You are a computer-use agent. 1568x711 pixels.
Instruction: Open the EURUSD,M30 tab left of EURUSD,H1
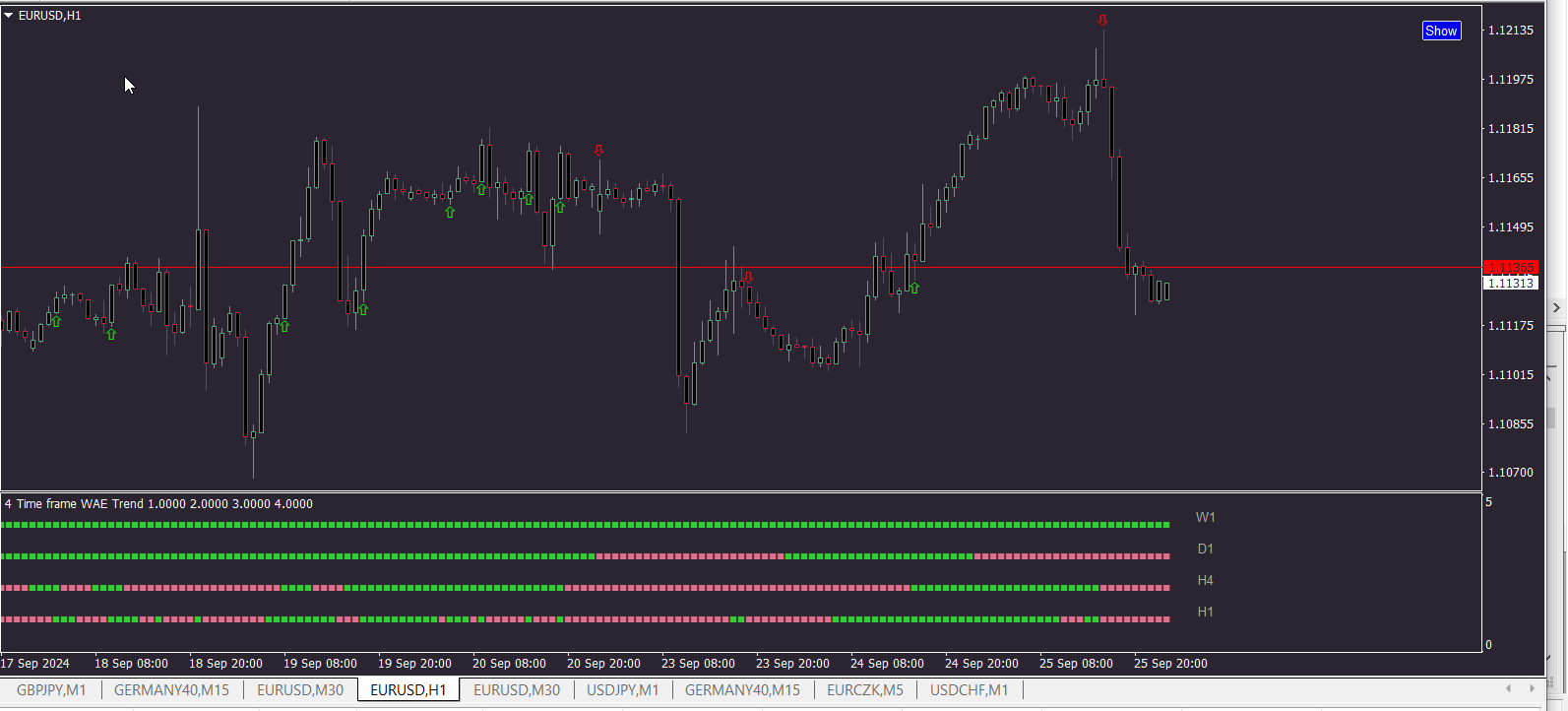pyautogui.click(x=300, y=690)
